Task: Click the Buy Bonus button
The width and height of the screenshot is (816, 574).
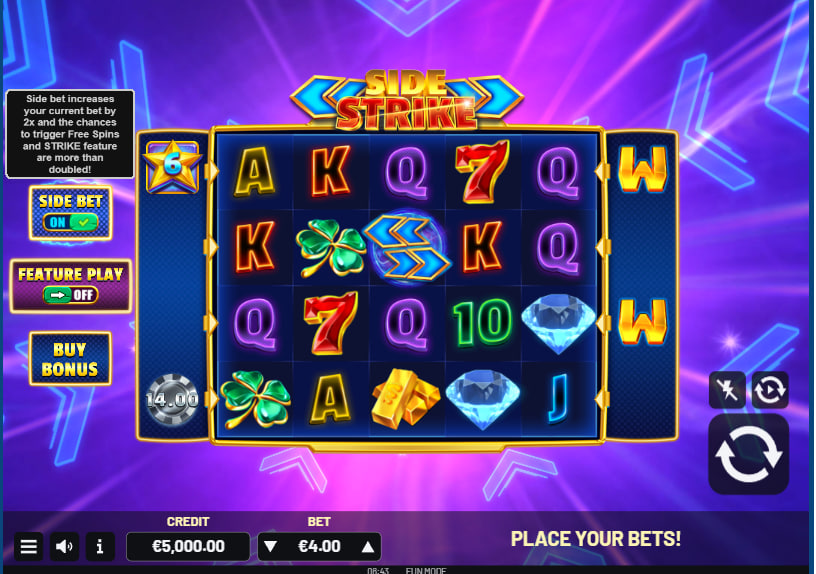Action: pyautogui.click(x=70, y=359)
